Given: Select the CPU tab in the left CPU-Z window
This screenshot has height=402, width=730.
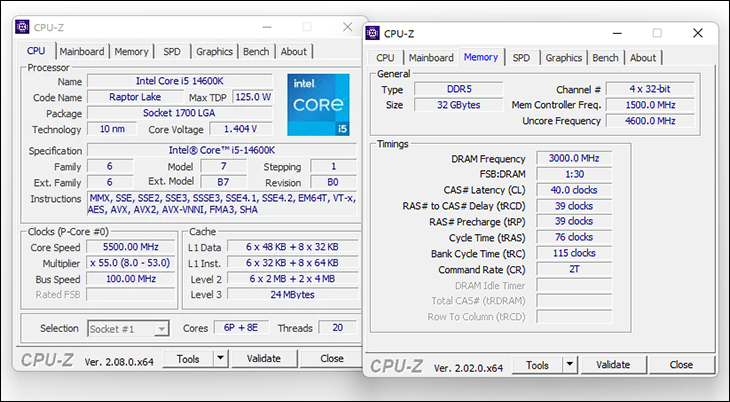Looking at the screenshot, I should point(36,51).
